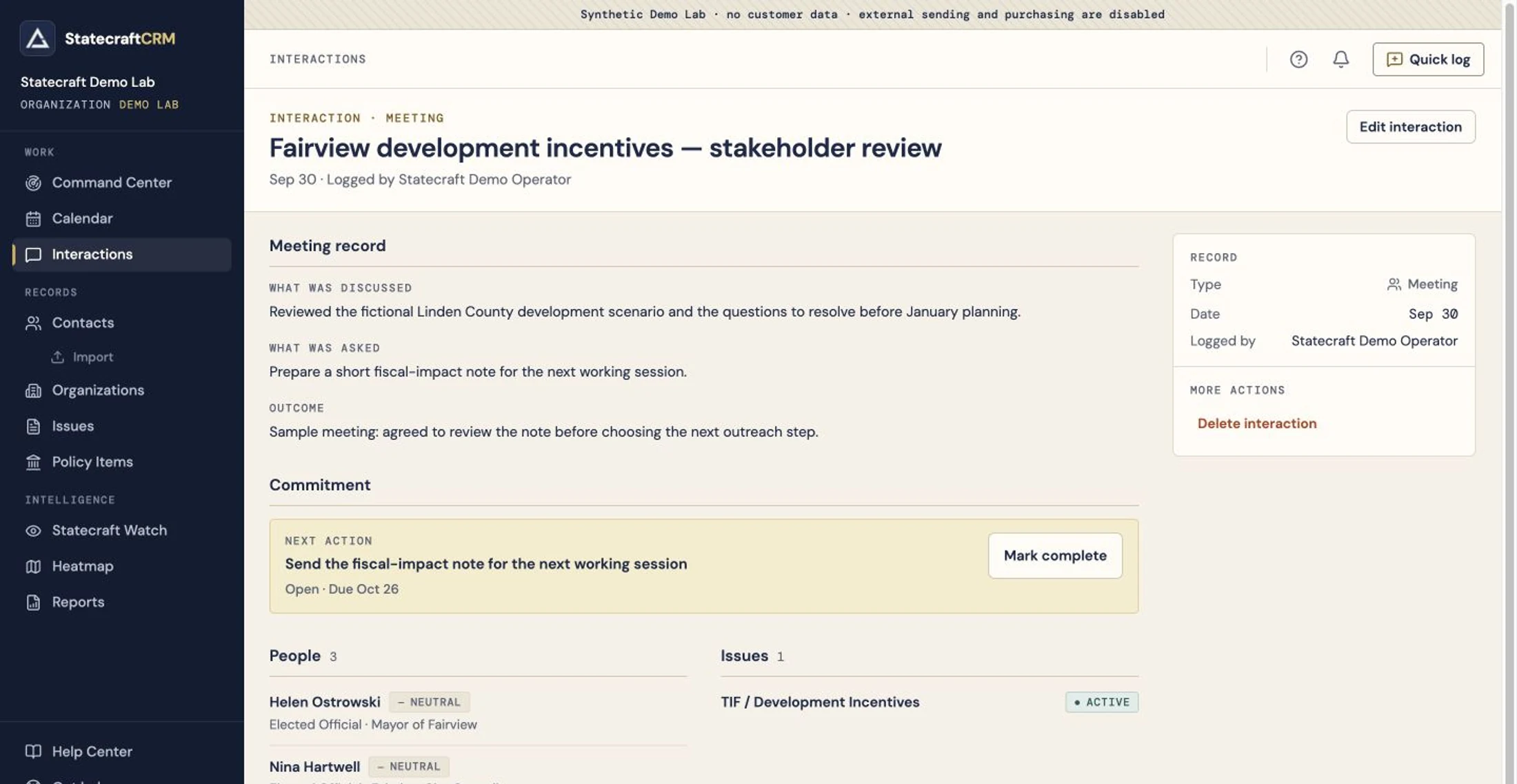Open the TIF / Development Incentives issue
Viewport: 1517px width, 784px height.
tap(820, 702)
